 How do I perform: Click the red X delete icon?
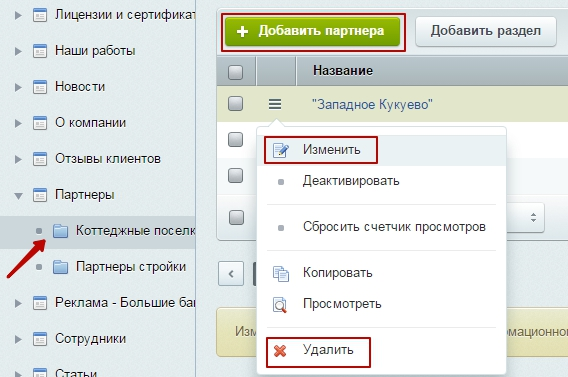[x=280, y=351]
